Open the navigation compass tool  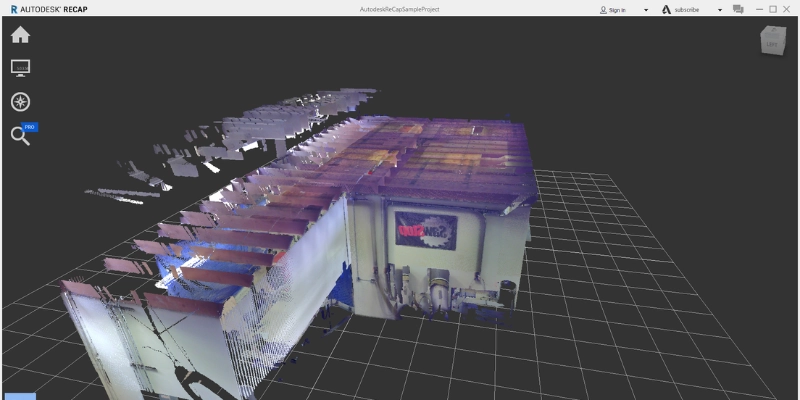[x=20, y=102]
